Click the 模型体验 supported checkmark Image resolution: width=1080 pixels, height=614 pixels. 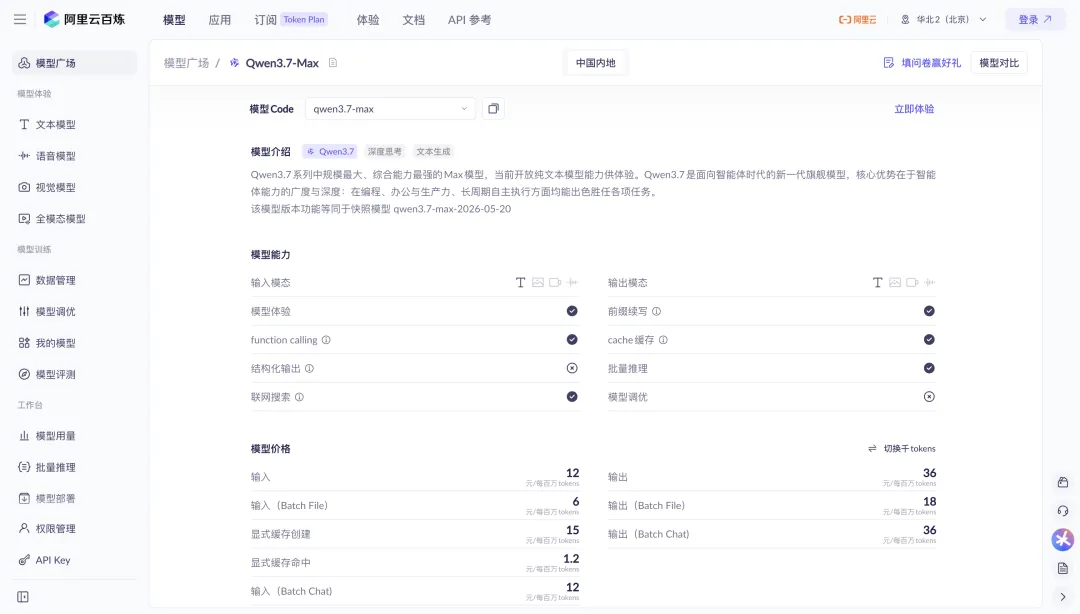pyautogui.click(x=572, y=311)
